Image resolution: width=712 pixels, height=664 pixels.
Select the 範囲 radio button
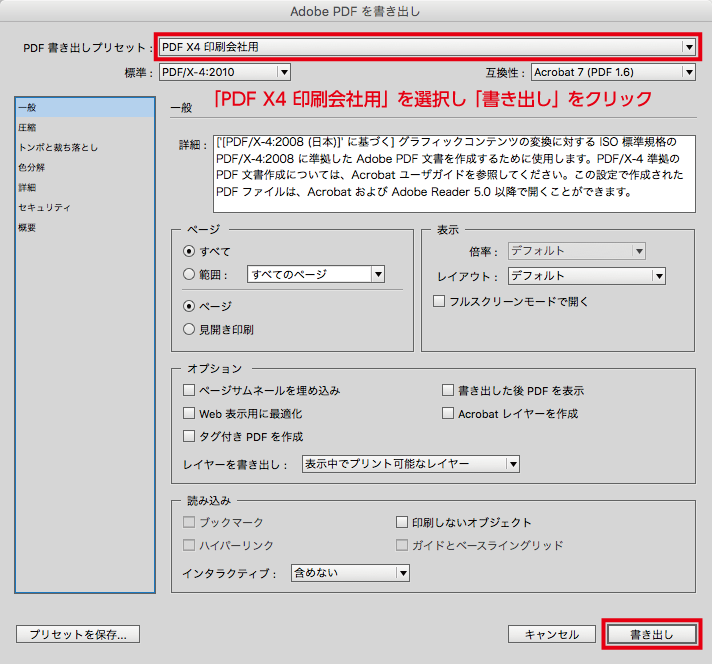click(189, 274)
